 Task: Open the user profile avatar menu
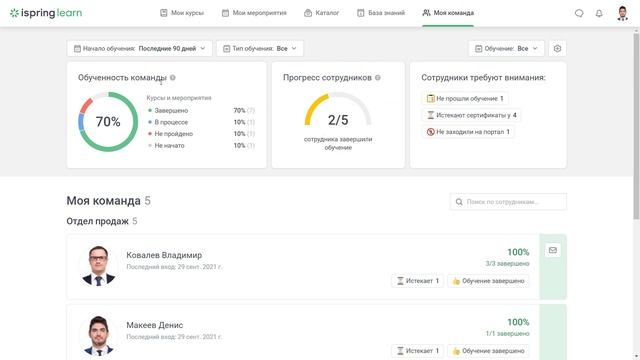point(622,13)
